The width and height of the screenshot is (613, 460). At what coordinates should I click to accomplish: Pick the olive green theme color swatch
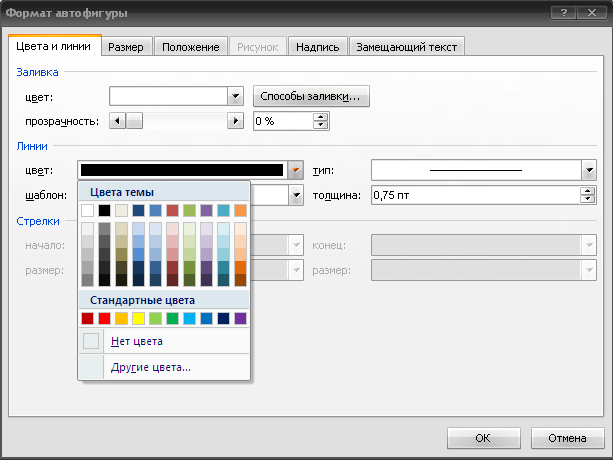click(x=190, y=210)
